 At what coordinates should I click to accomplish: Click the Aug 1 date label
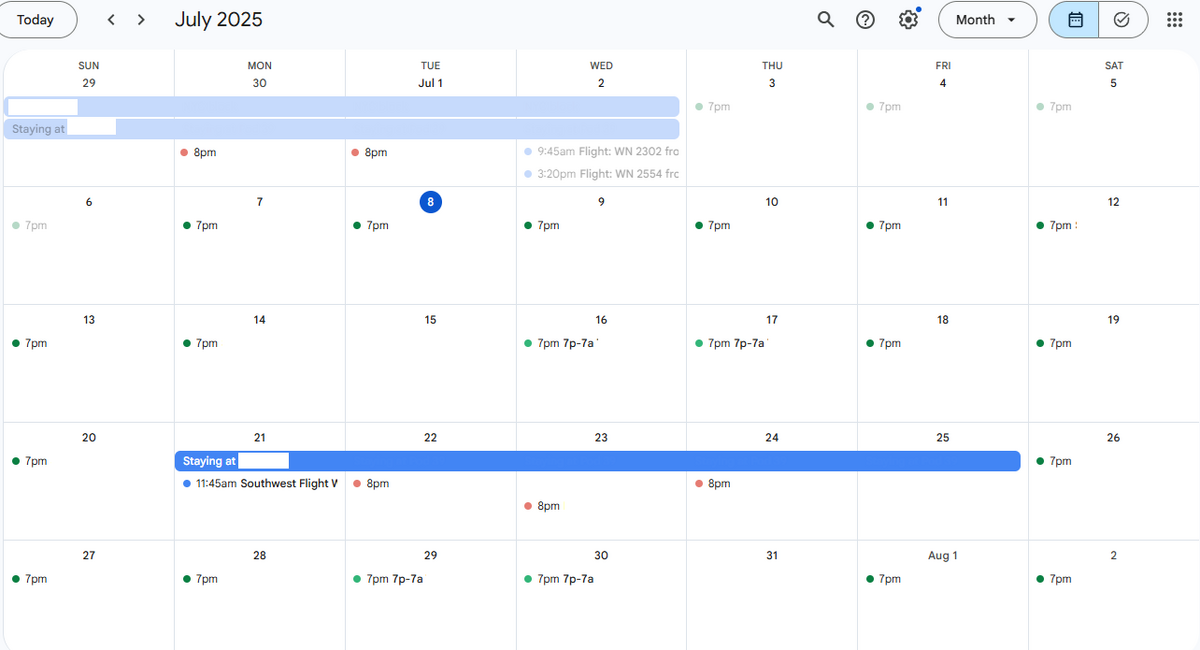pos(942,556)
